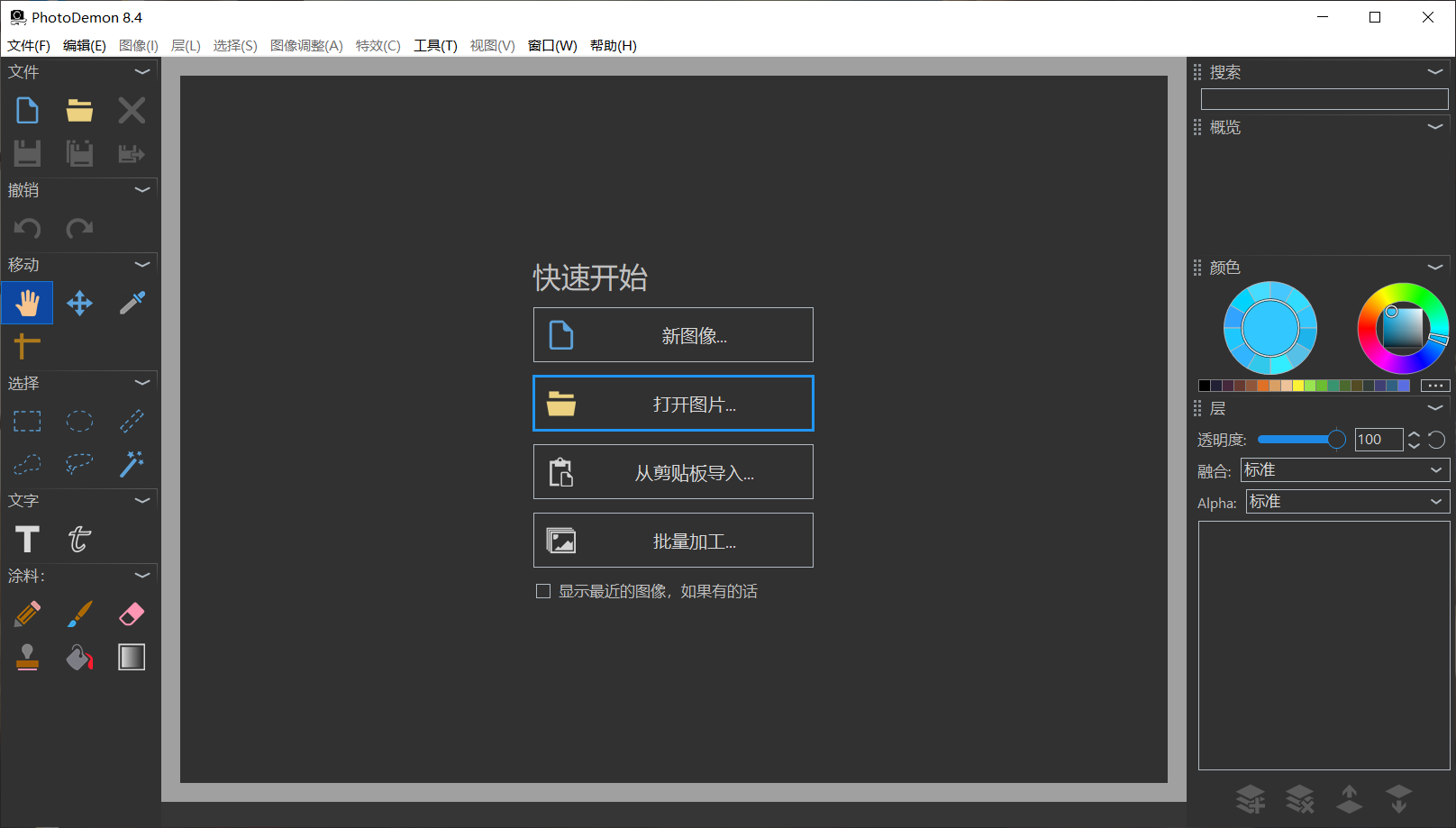The height and width of the screenshot is (828, 1456).
Task: Click the 批量加工... button
Action: point(673,541)
